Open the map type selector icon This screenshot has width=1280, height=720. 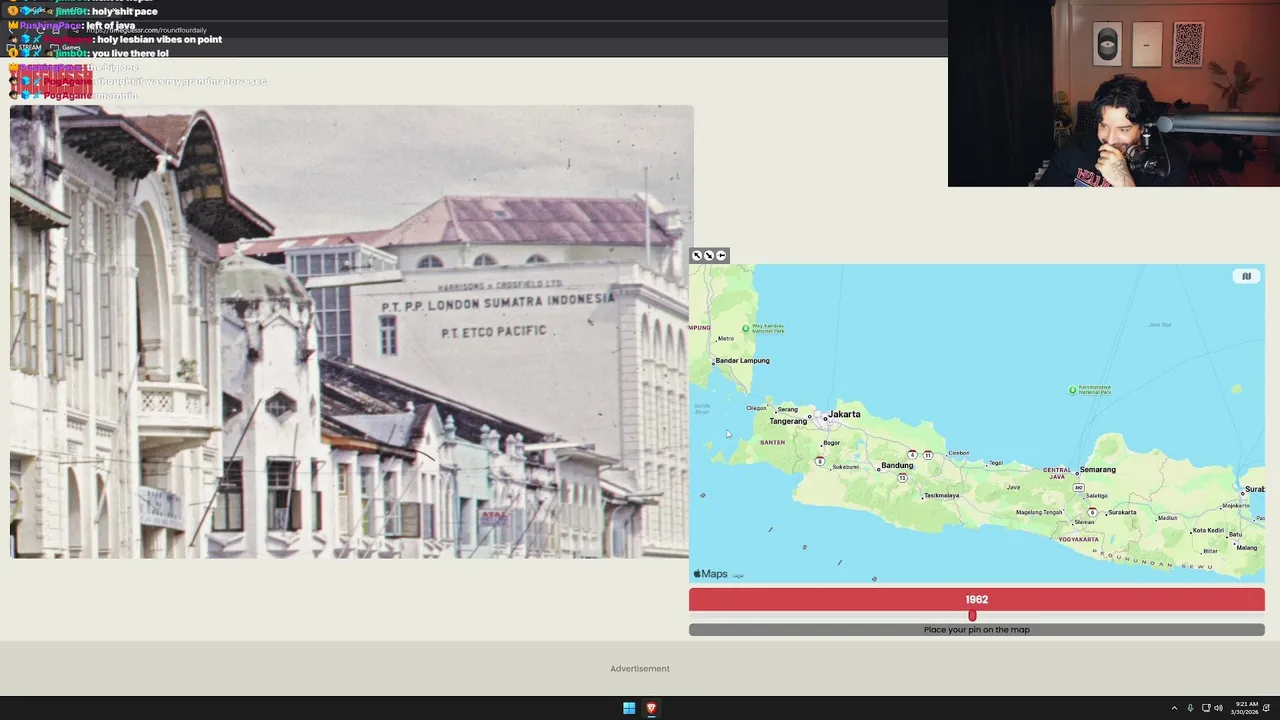[x=1246, y=276]
